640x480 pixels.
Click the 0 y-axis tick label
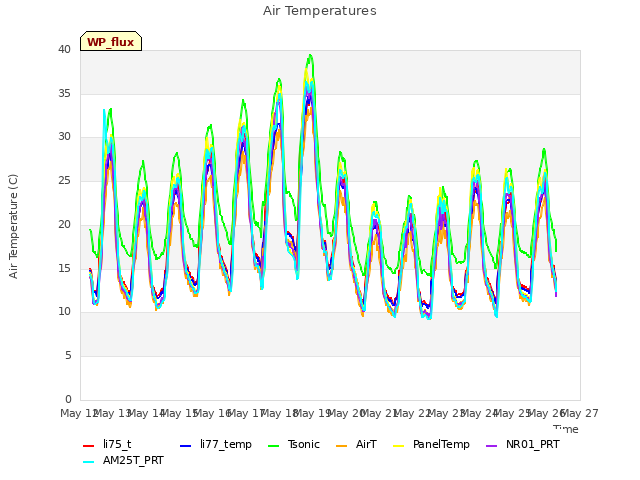pos(68,399)
